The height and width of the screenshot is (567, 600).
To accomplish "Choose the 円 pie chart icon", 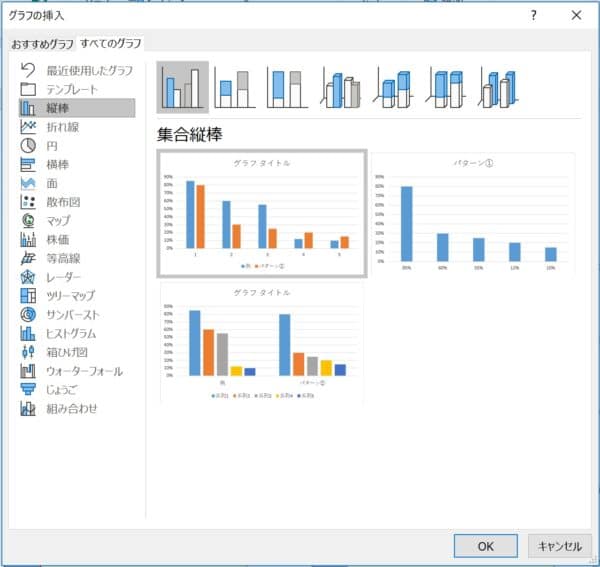I will 28,145.
